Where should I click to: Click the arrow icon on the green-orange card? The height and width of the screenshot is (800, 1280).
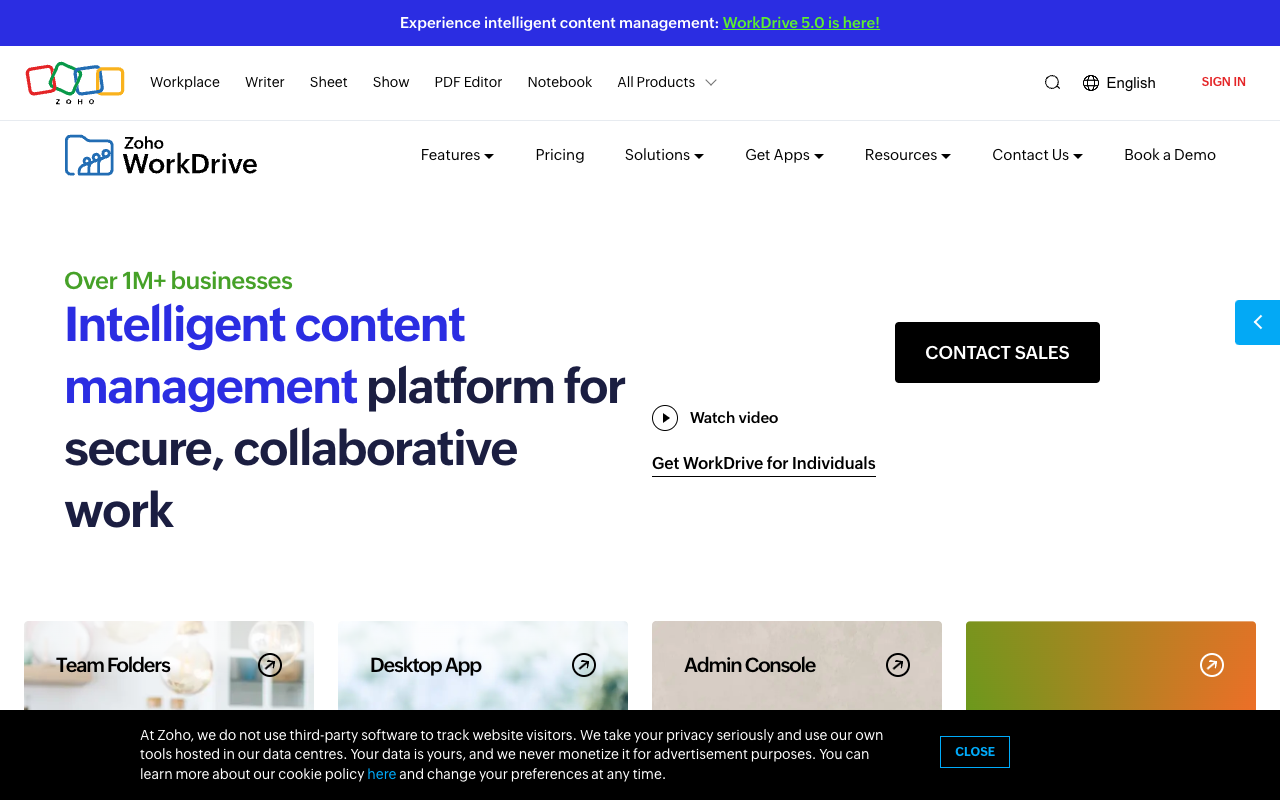point(1212,665)
